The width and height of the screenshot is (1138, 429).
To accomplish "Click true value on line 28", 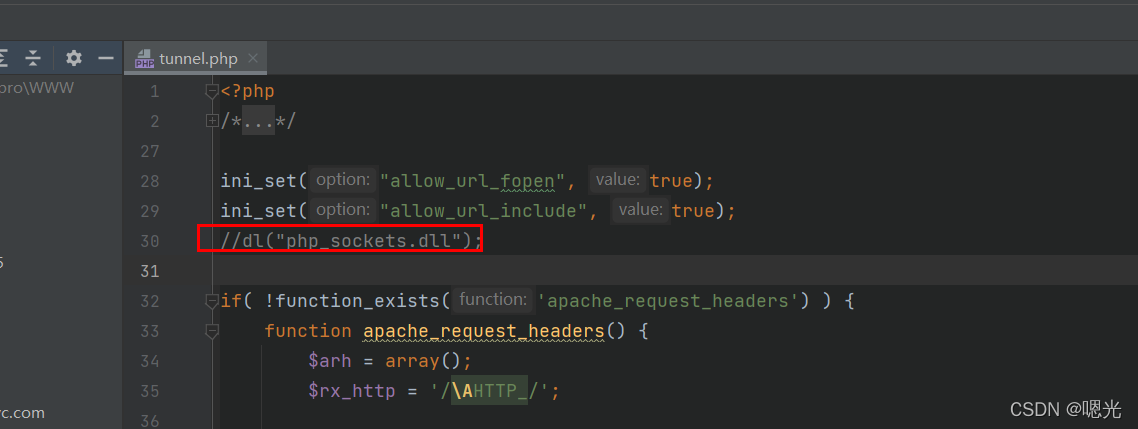I will click(x=671, y=181).
